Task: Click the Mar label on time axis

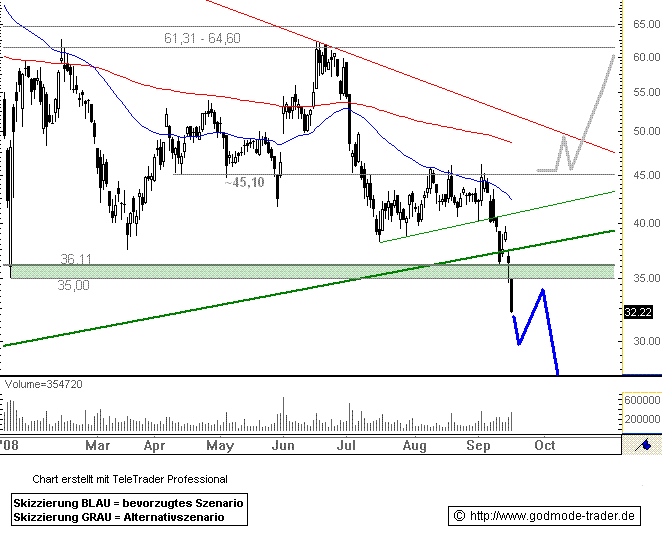Action: [98, 445]
